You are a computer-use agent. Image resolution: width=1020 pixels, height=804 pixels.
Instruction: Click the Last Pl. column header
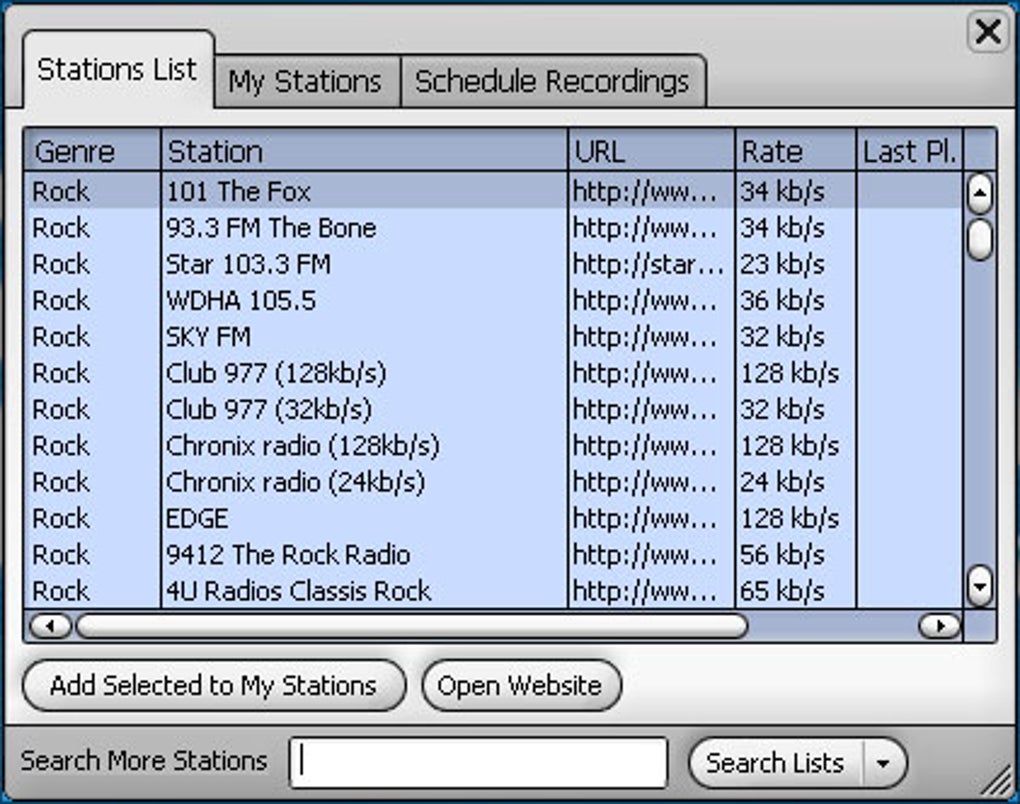pyautogui.click(x=910, y=151)
